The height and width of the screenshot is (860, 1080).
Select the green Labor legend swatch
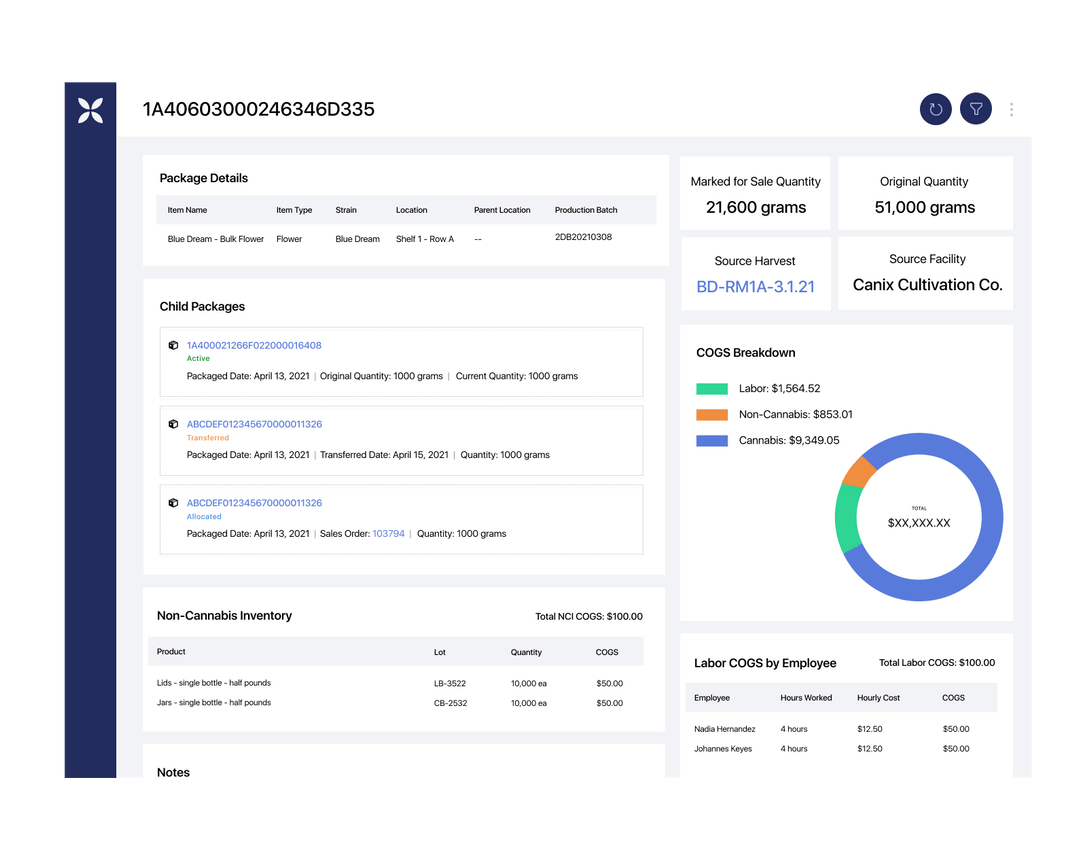pos(711,388)
